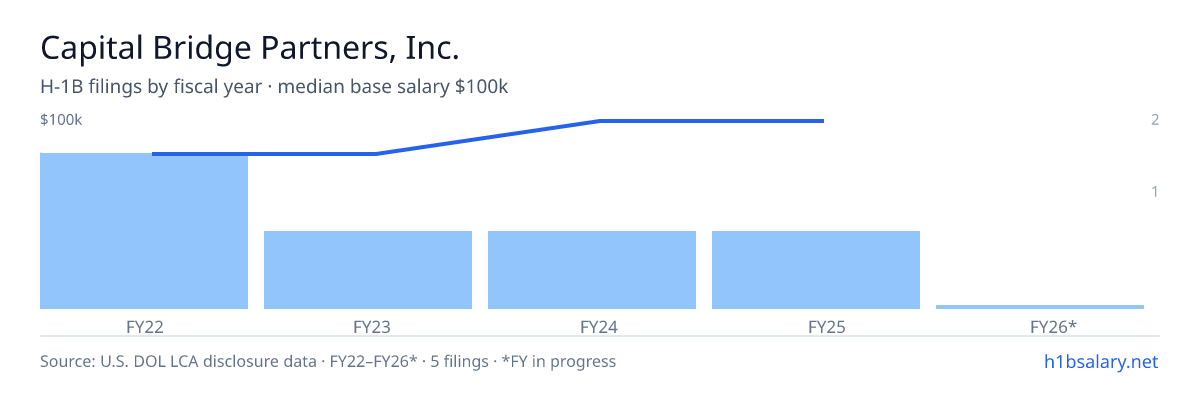Select the FY25 axis label
The height and width of the screenshot is (400, 1200).
tap(816, 326)
